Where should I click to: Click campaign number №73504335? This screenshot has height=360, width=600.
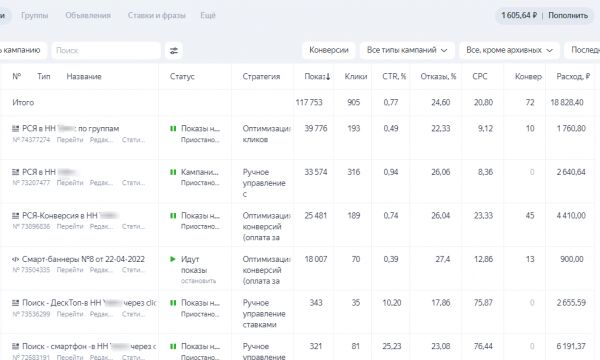pyautogui.click(x=31, y=270)
